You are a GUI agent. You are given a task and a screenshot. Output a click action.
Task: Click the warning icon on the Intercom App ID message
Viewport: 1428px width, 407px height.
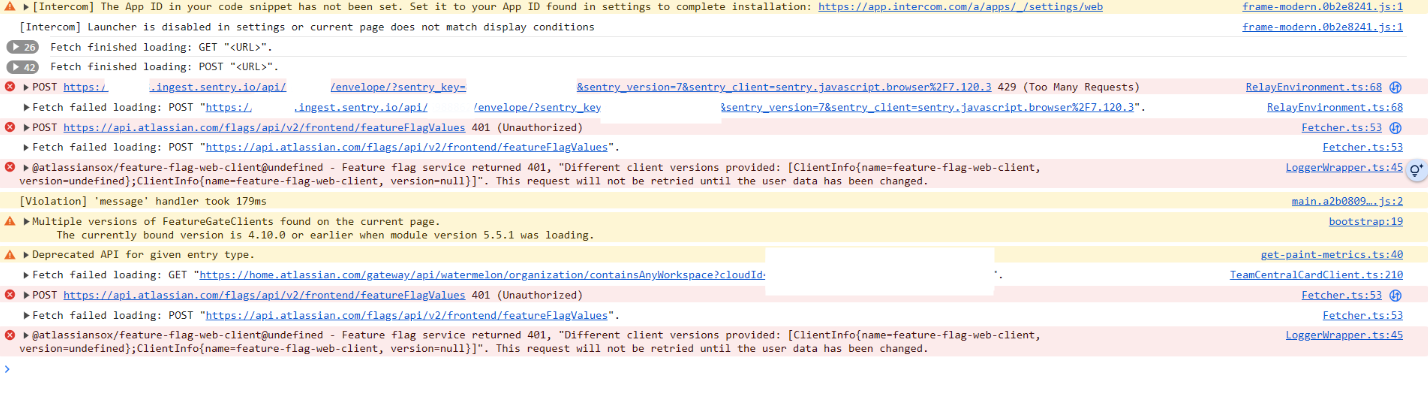[10, 7]
